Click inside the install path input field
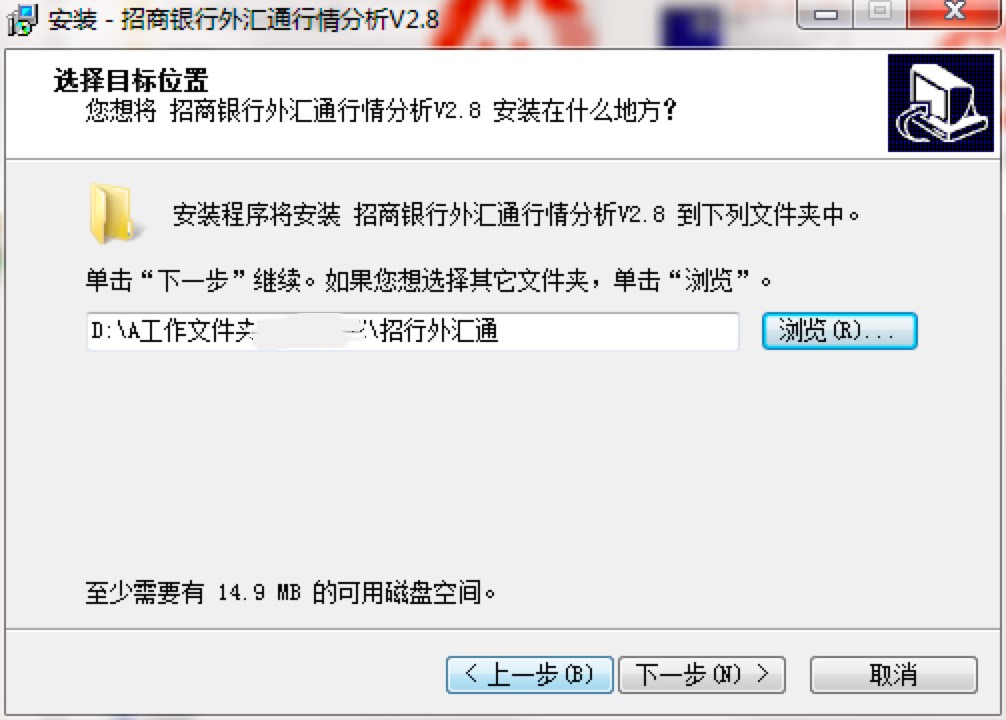1006x720 pixels. click(x=413, y=331)
